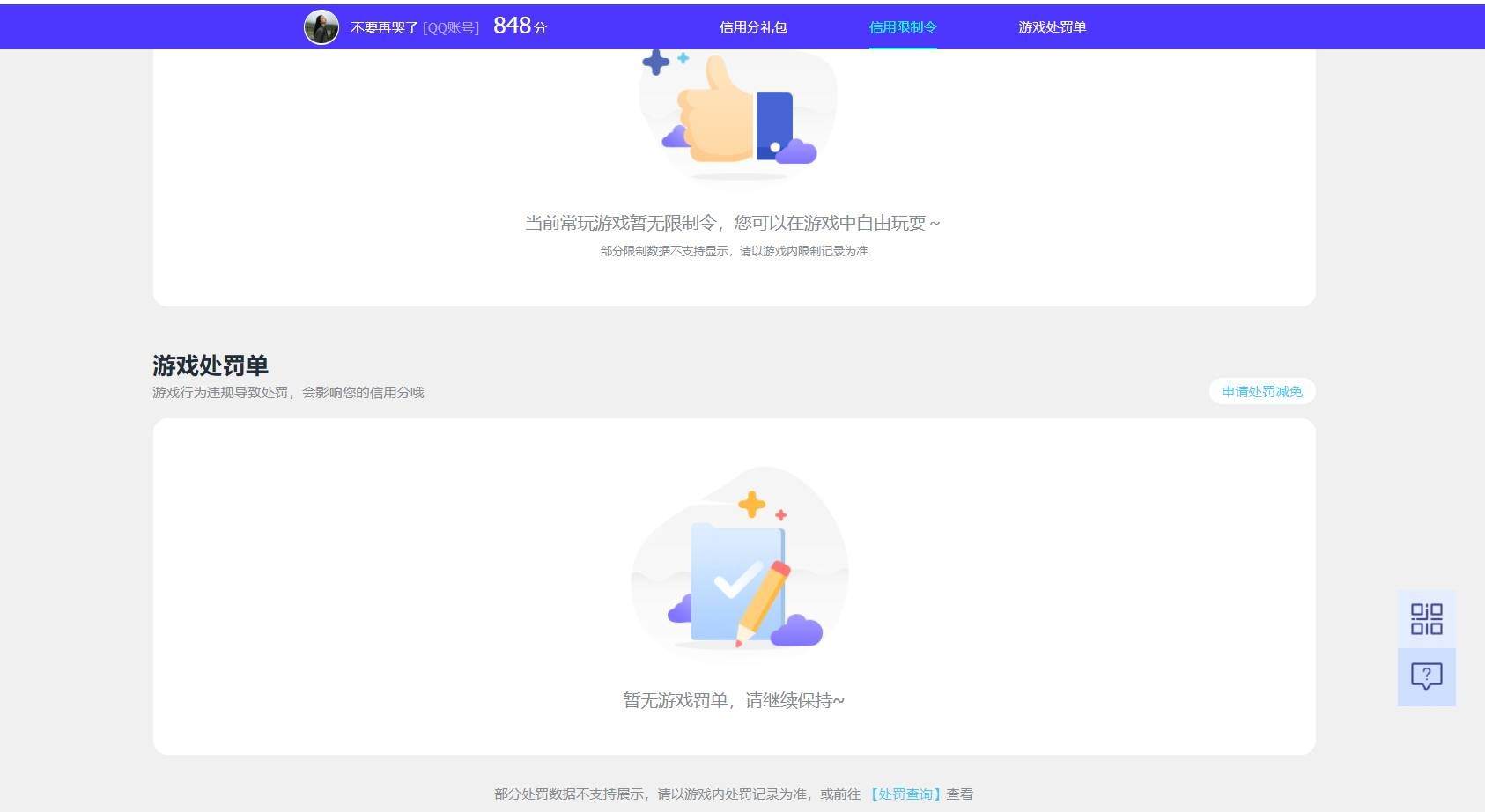1485x812 pixels.
Task: Click the text 暂无游戏罚单,请继续保持~
Action: (734, 700)
